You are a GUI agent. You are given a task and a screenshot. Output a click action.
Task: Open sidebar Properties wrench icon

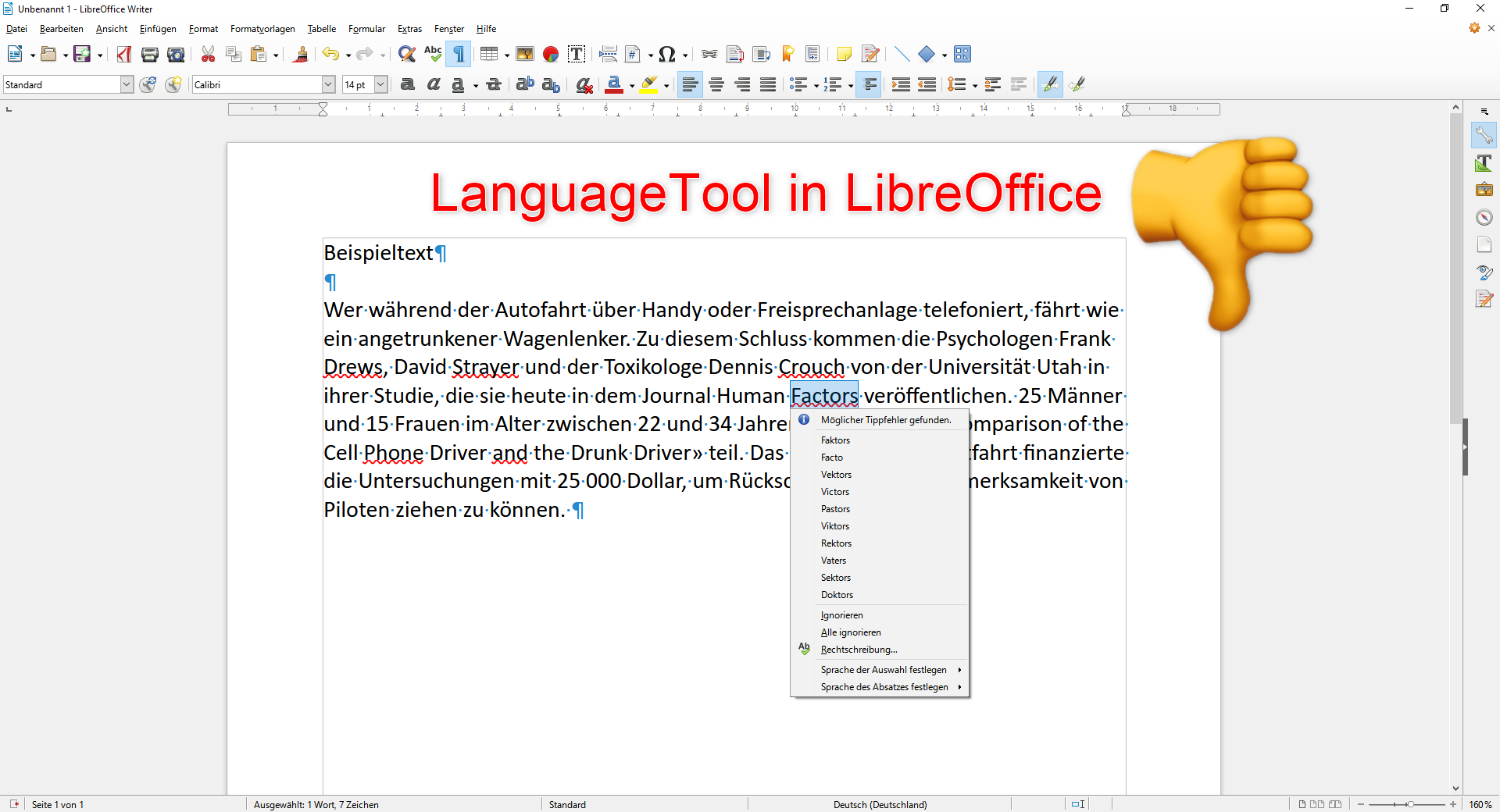click(x=1484, y=136)
